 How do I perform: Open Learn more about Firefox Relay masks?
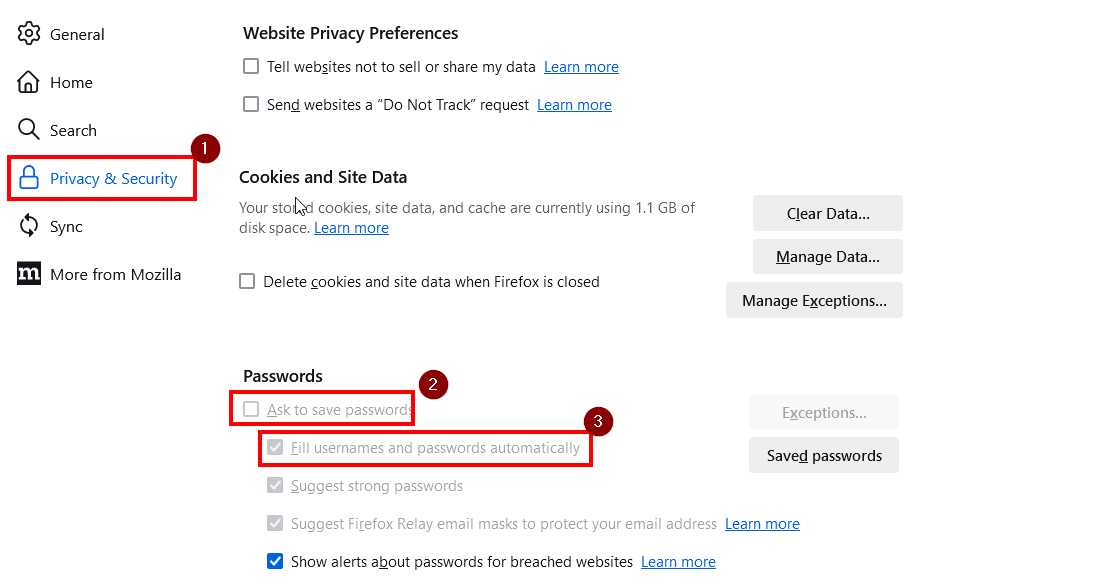762,524
